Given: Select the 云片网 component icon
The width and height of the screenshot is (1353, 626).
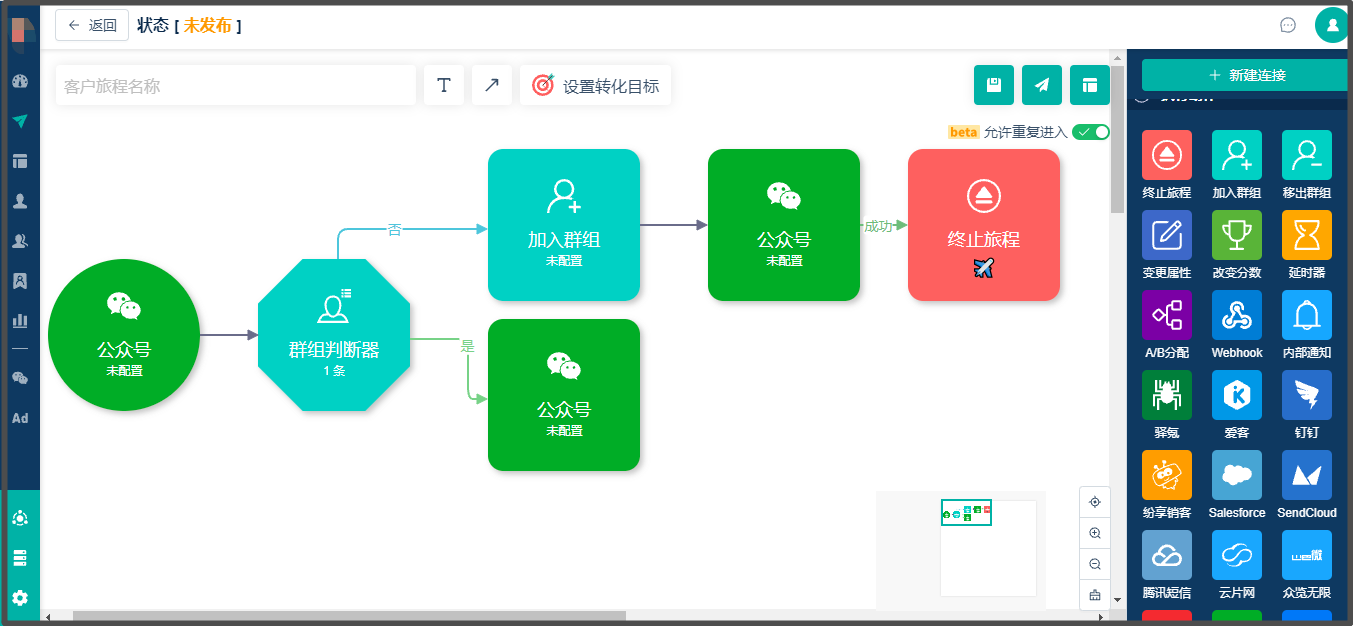Looking at the screenshot, I should [1237, 555].
